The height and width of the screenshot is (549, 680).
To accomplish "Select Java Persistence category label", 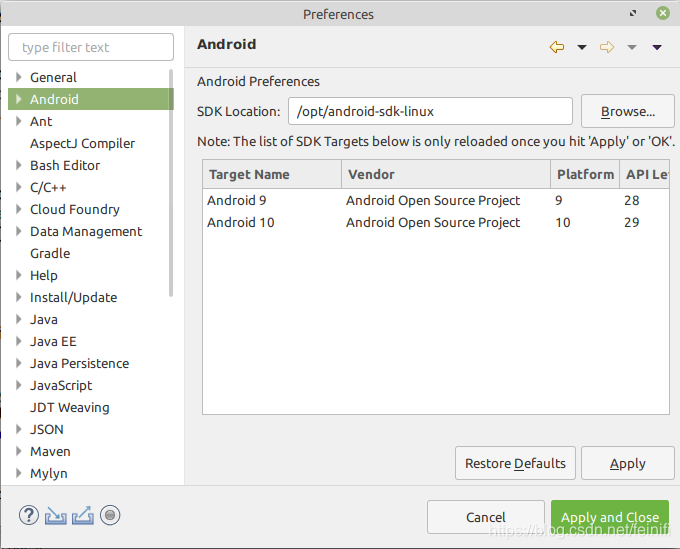I will tap(79, 363).
